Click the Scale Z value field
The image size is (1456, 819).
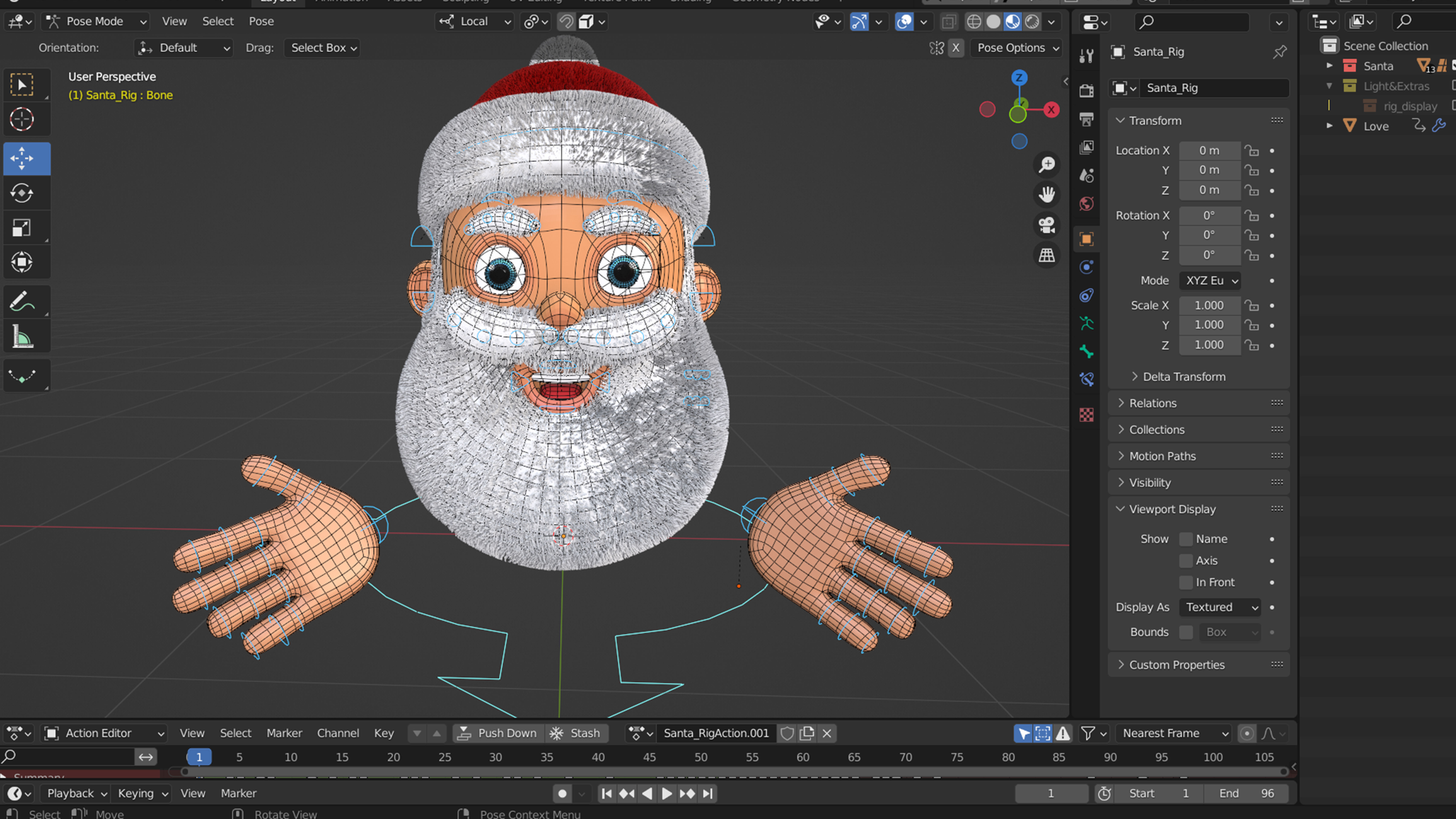point(1209,345)
